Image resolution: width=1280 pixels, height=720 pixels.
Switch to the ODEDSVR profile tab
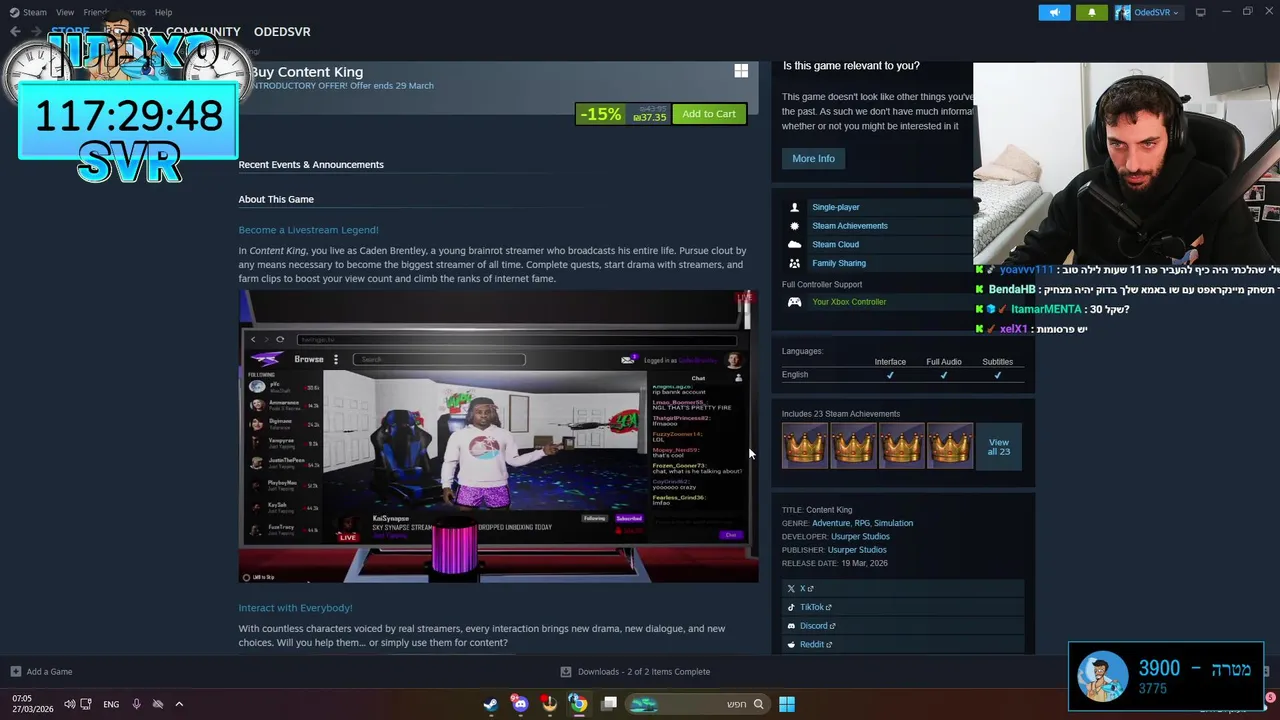point(282,31)
